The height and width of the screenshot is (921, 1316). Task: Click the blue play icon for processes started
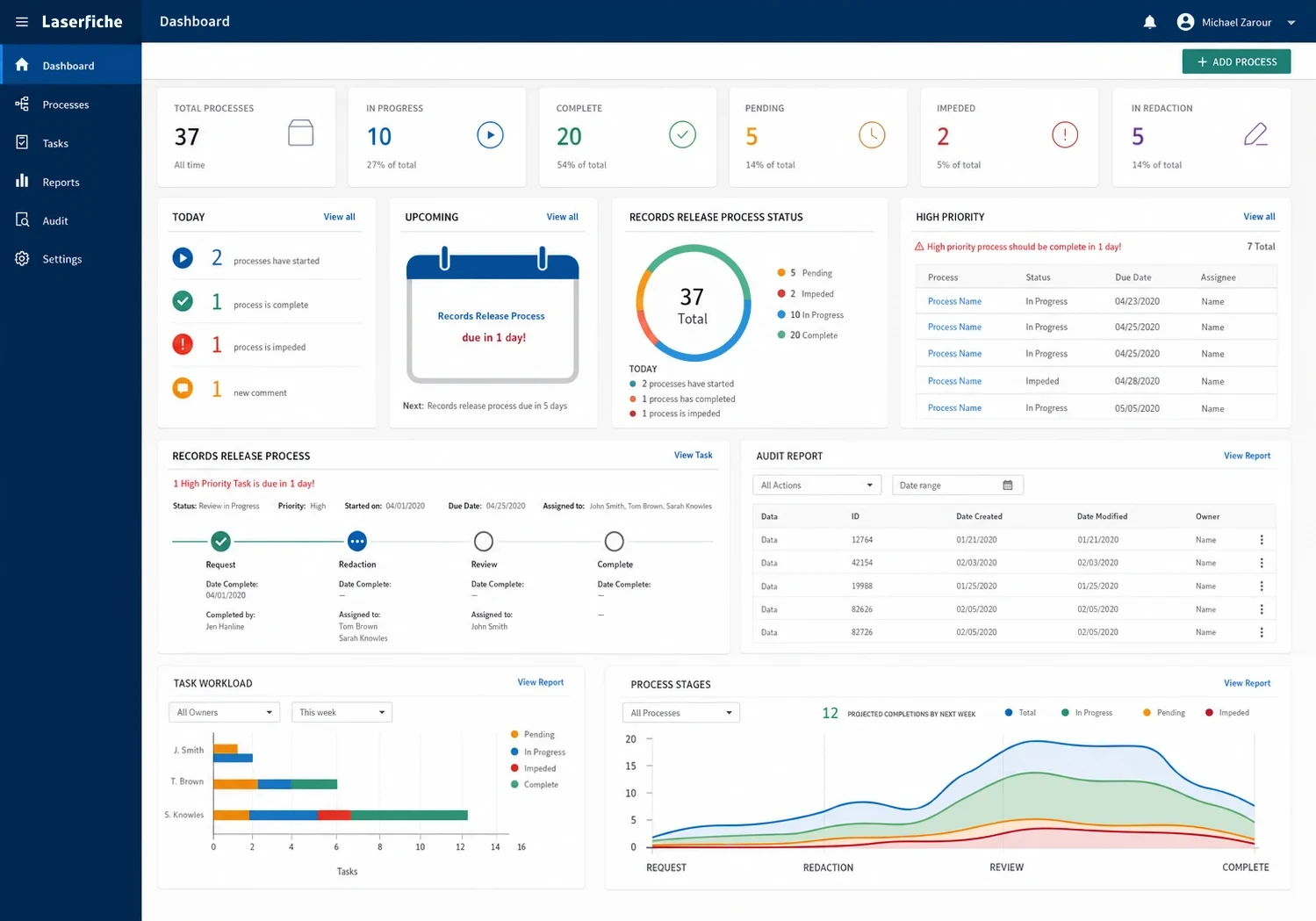[183, 258]
